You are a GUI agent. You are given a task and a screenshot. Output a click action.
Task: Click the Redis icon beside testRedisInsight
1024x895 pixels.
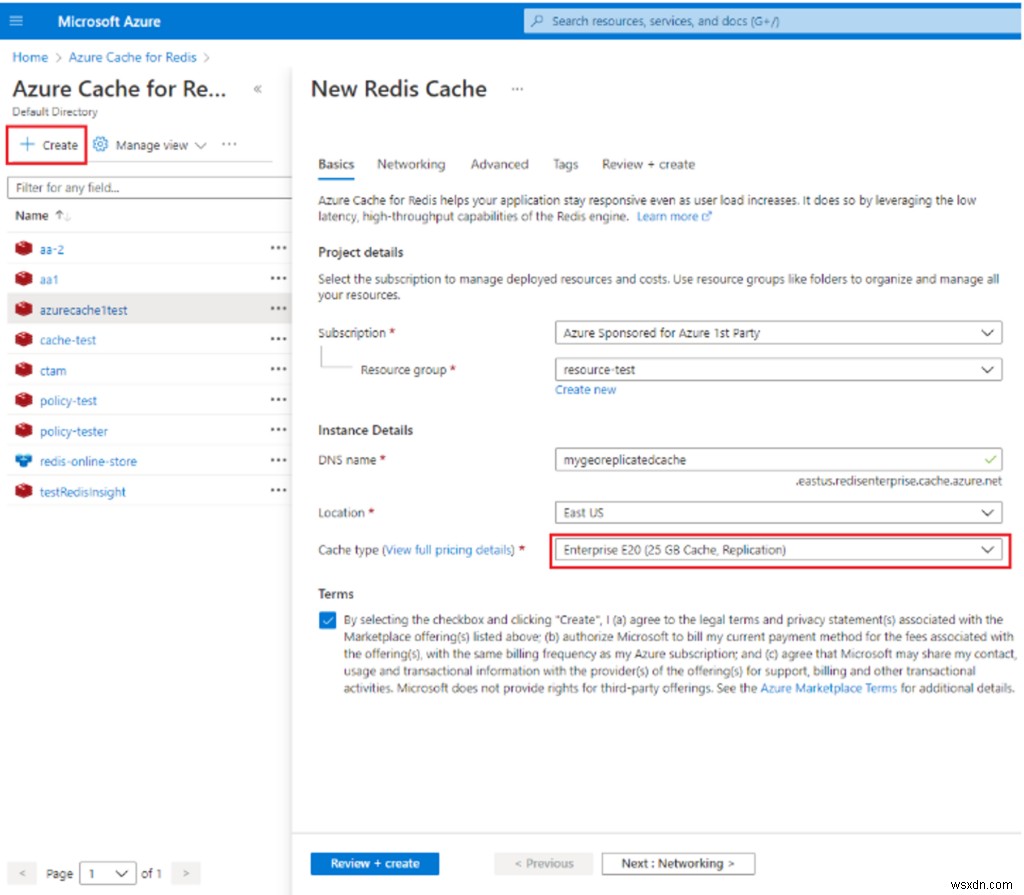(x=22, y=491)
